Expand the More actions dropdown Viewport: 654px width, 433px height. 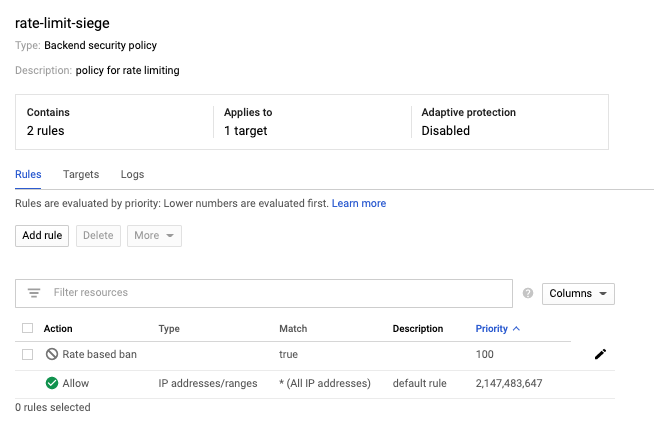pyautogui.click(x=154, y=235)
